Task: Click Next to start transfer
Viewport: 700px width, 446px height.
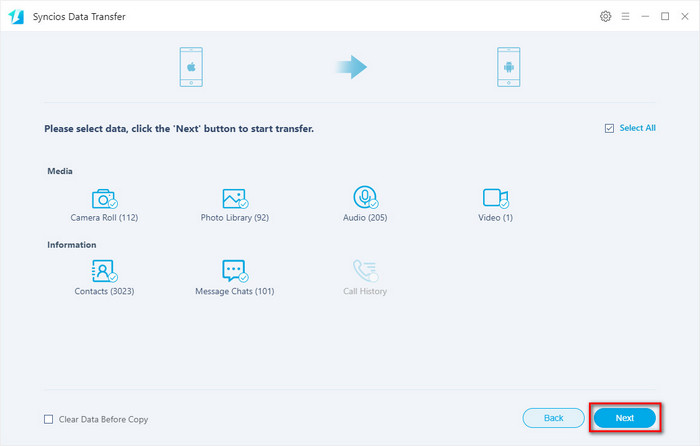Action: point(625,418)
